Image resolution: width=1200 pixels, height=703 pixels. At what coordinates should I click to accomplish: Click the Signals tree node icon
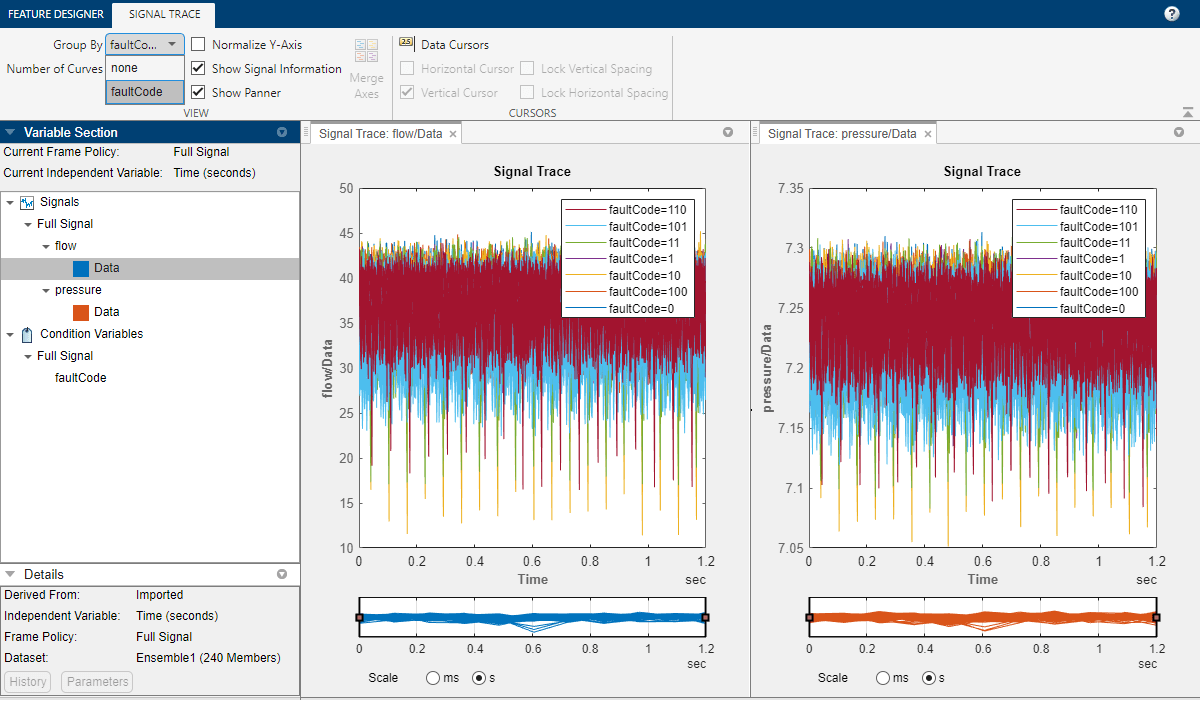(27, 202)
